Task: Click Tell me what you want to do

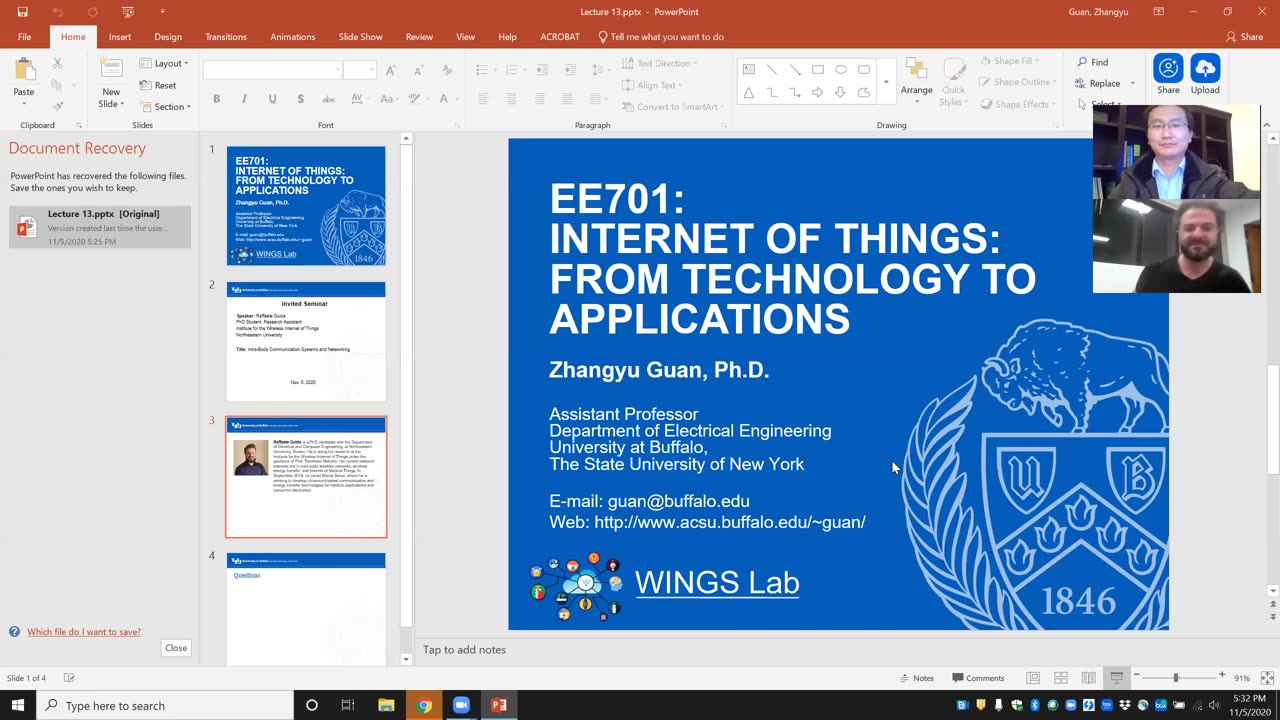Action: click(x=661, y=37)
